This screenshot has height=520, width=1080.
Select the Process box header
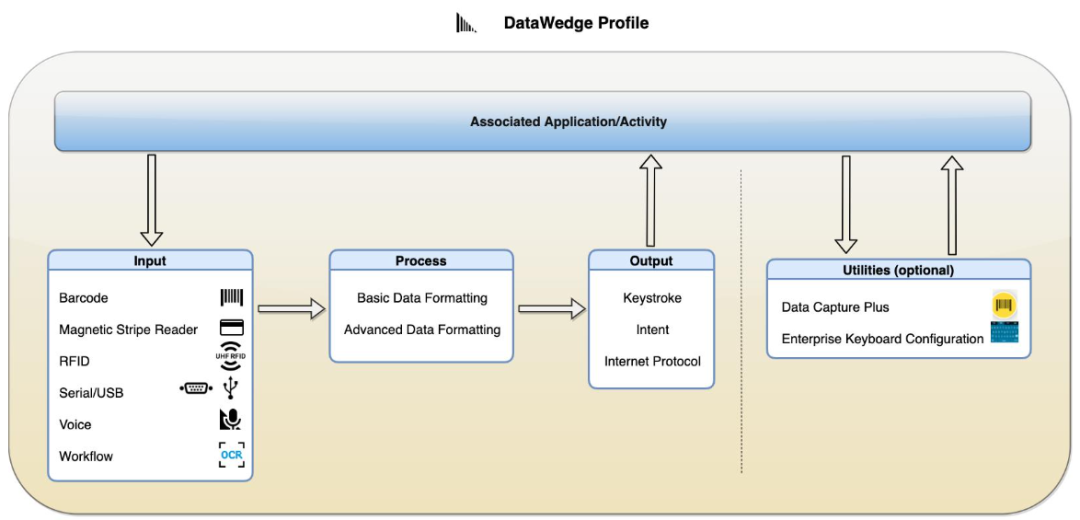(421, 261)
